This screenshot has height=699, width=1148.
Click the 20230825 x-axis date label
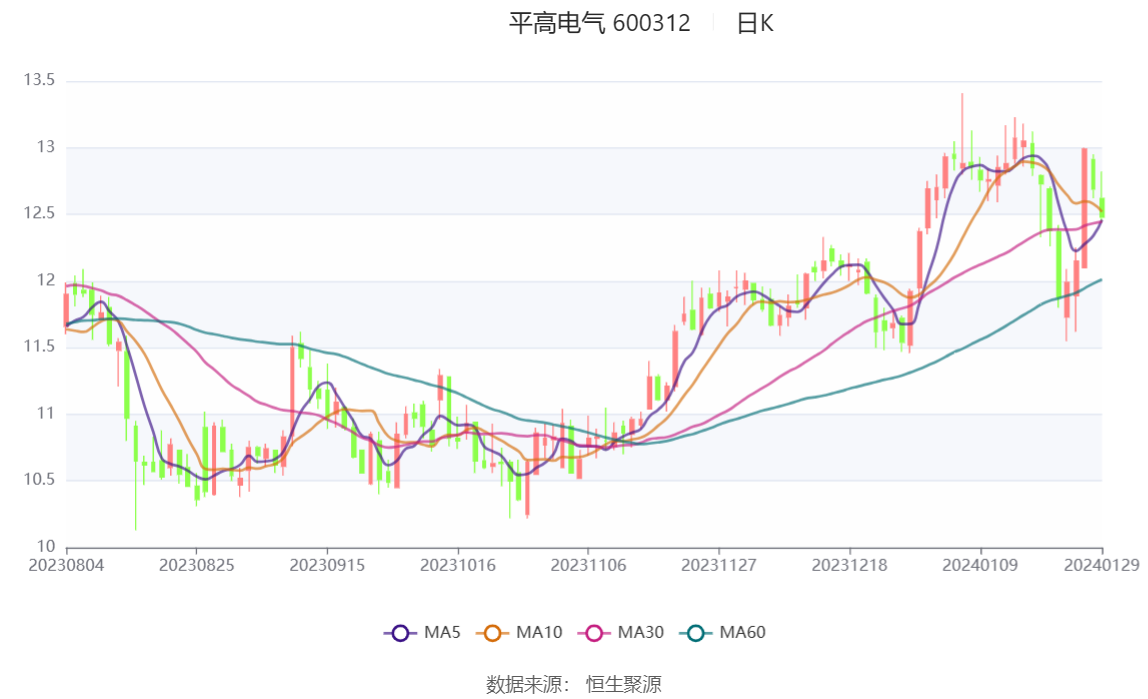pyautogui.click(x=196, y=565)
